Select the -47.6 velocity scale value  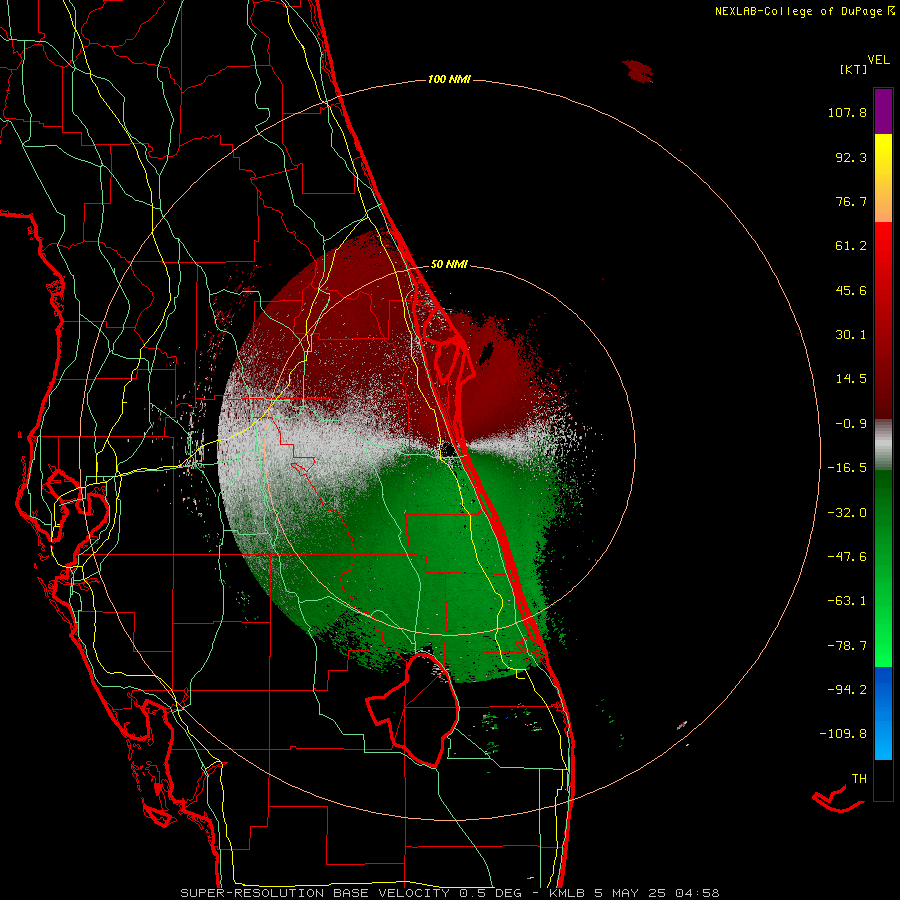(x=847, y=557)
